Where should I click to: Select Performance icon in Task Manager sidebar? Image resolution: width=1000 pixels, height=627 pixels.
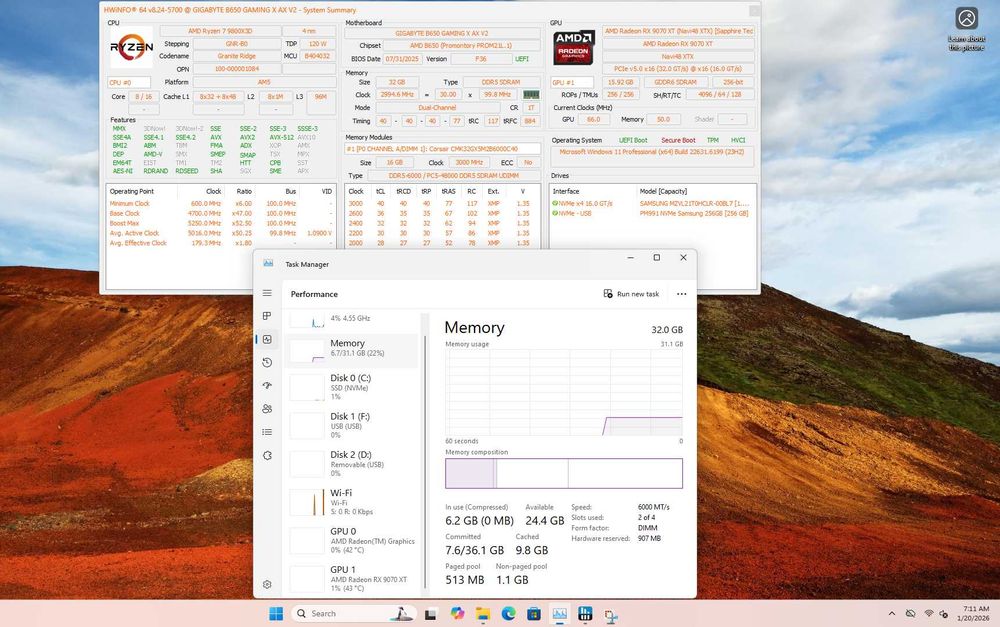[267, 339]
